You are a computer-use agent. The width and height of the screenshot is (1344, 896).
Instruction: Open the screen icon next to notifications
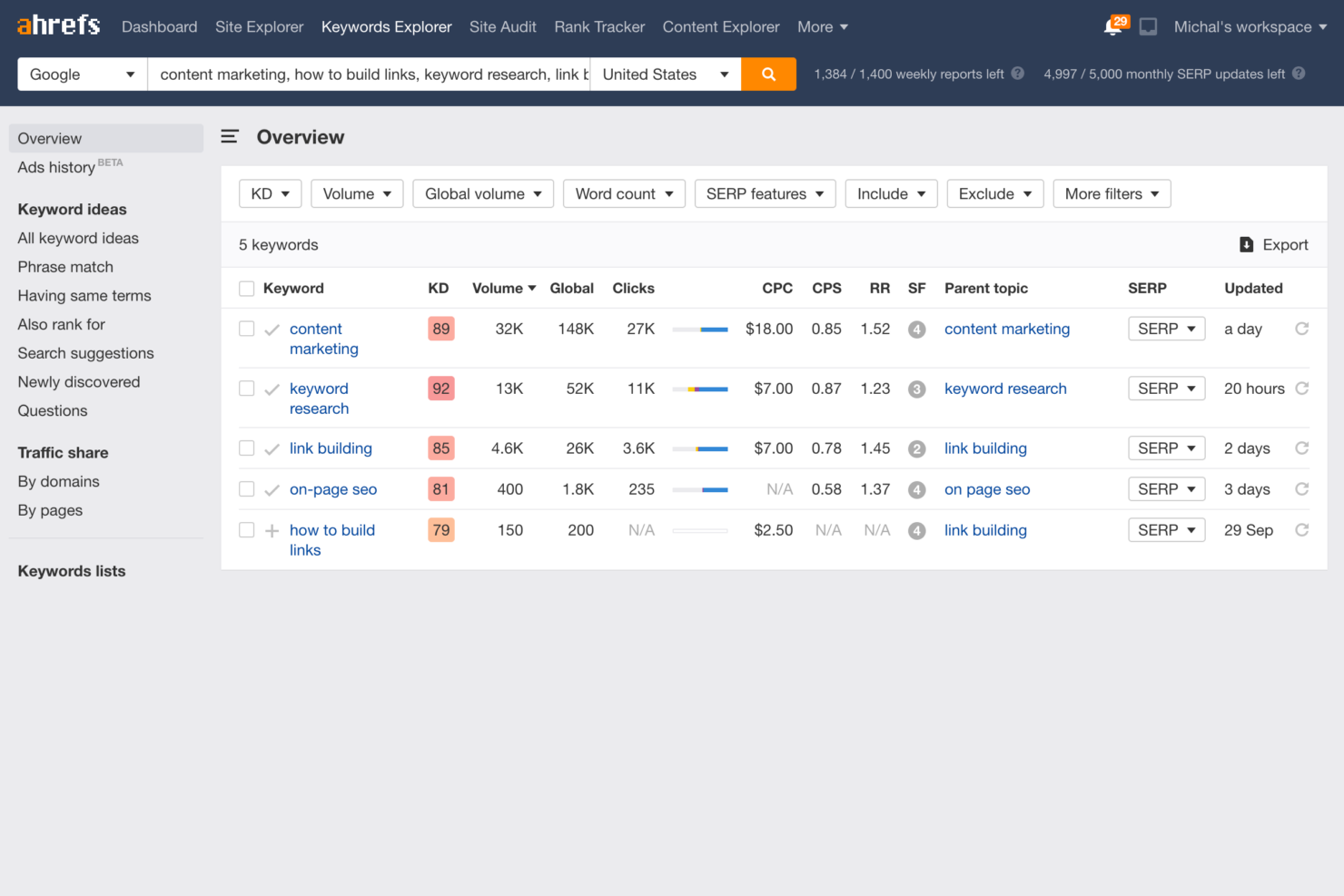pos(1148,27)
